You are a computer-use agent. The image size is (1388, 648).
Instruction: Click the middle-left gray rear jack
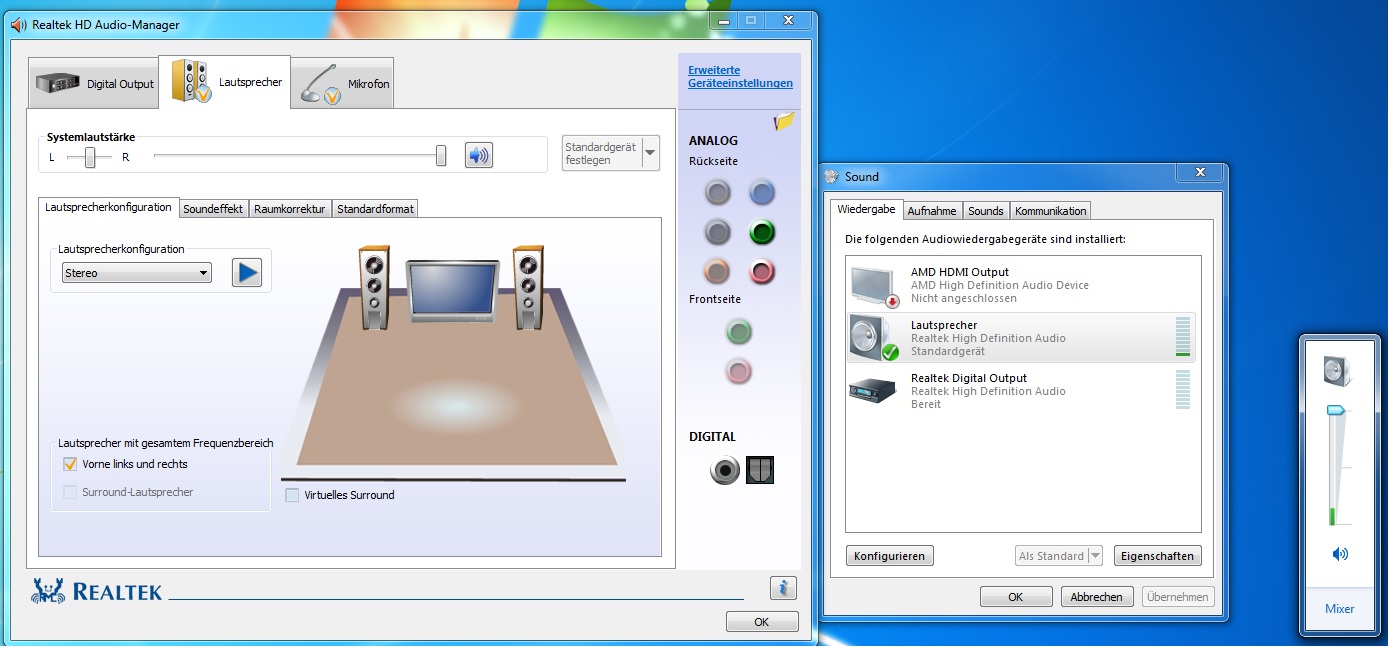pyautogui.click(x=717, y=232)
